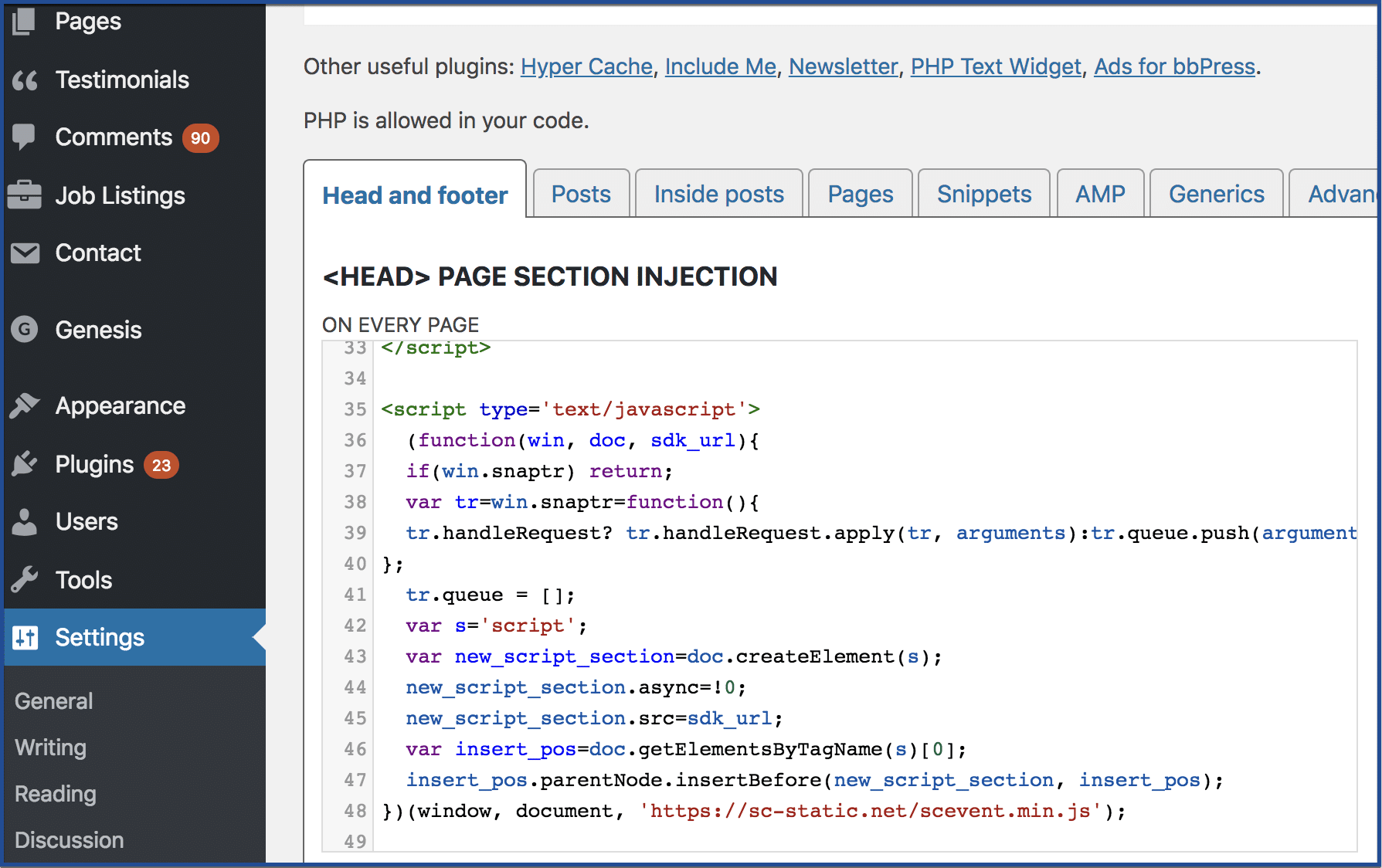Click the Contact envelope icon
Image resolution: width=1382 pixels, height=868 pixels.
(x=25, y=253)
